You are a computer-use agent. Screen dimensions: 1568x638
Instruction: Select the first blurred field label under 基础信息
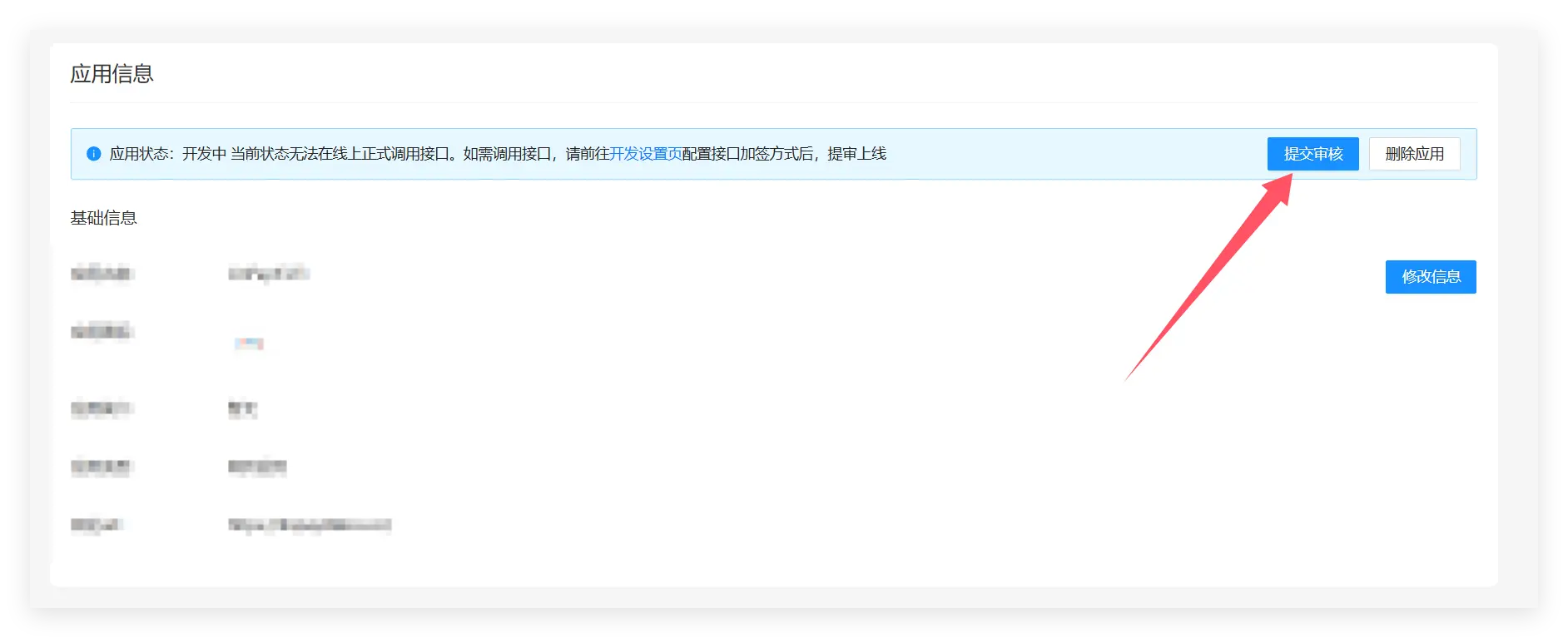click(x=102, y=273)
